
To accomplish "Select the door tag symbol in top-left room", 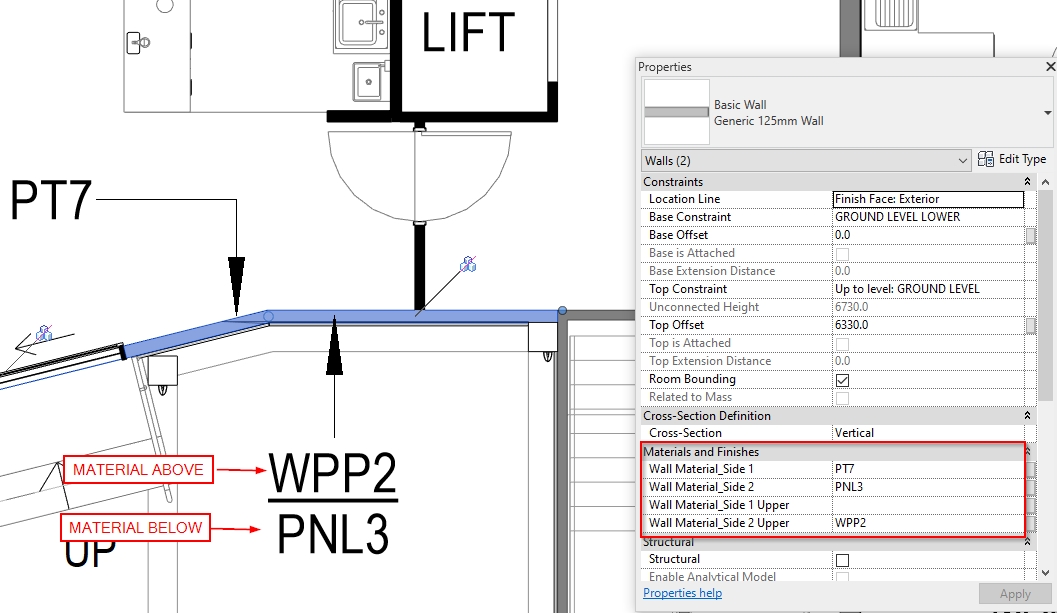I will coord(138,43).
